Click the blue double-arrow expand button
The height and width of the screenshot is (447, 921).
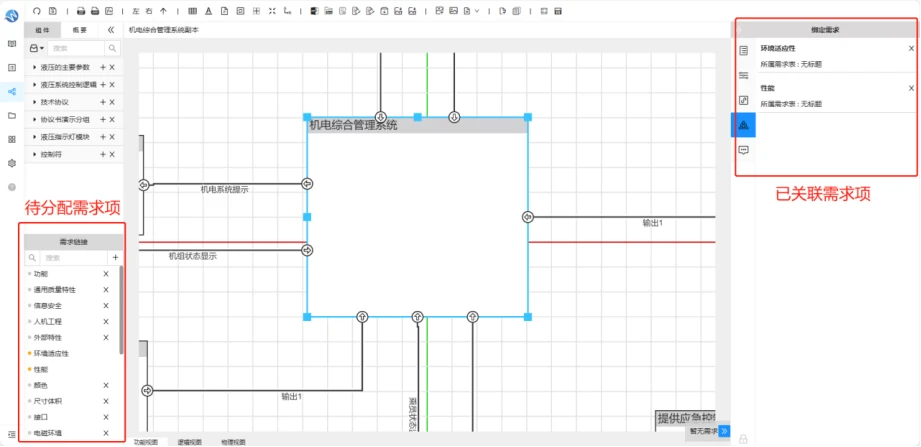click(724, 431)
